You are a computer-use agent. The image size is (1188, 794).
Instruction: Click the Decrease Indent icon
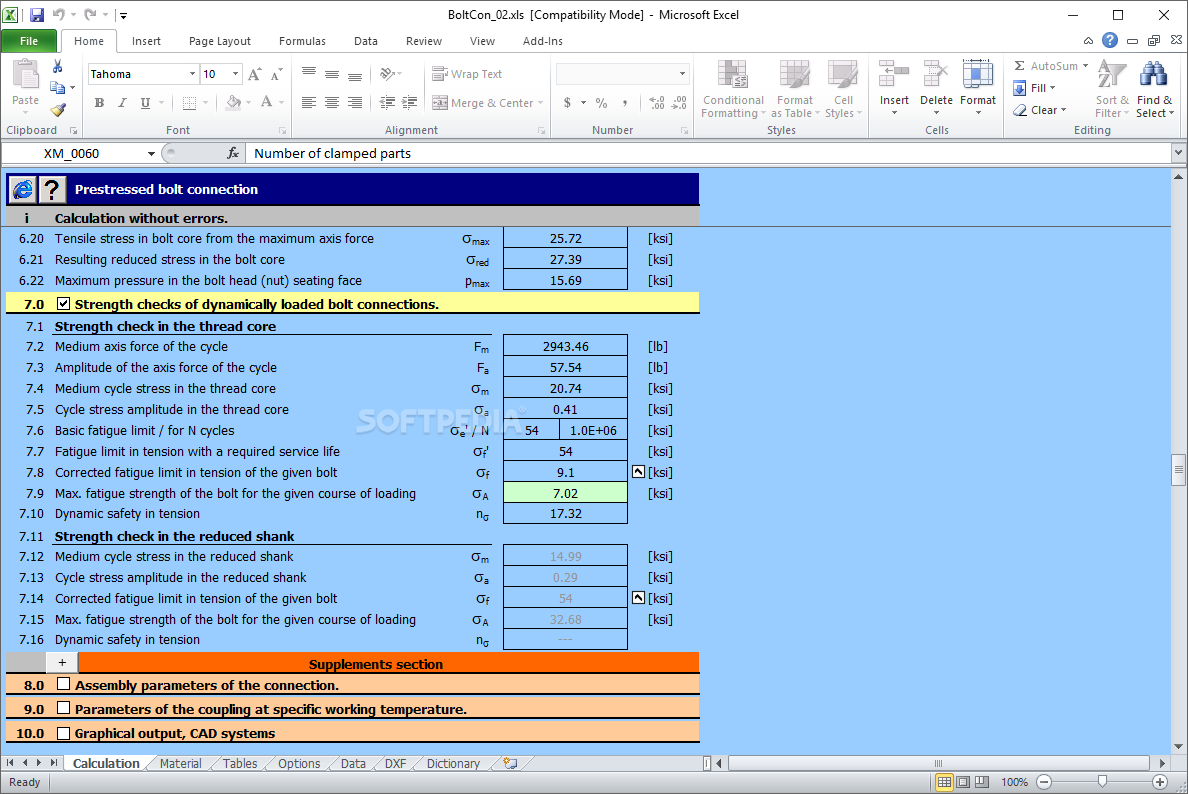pos(387,102)
